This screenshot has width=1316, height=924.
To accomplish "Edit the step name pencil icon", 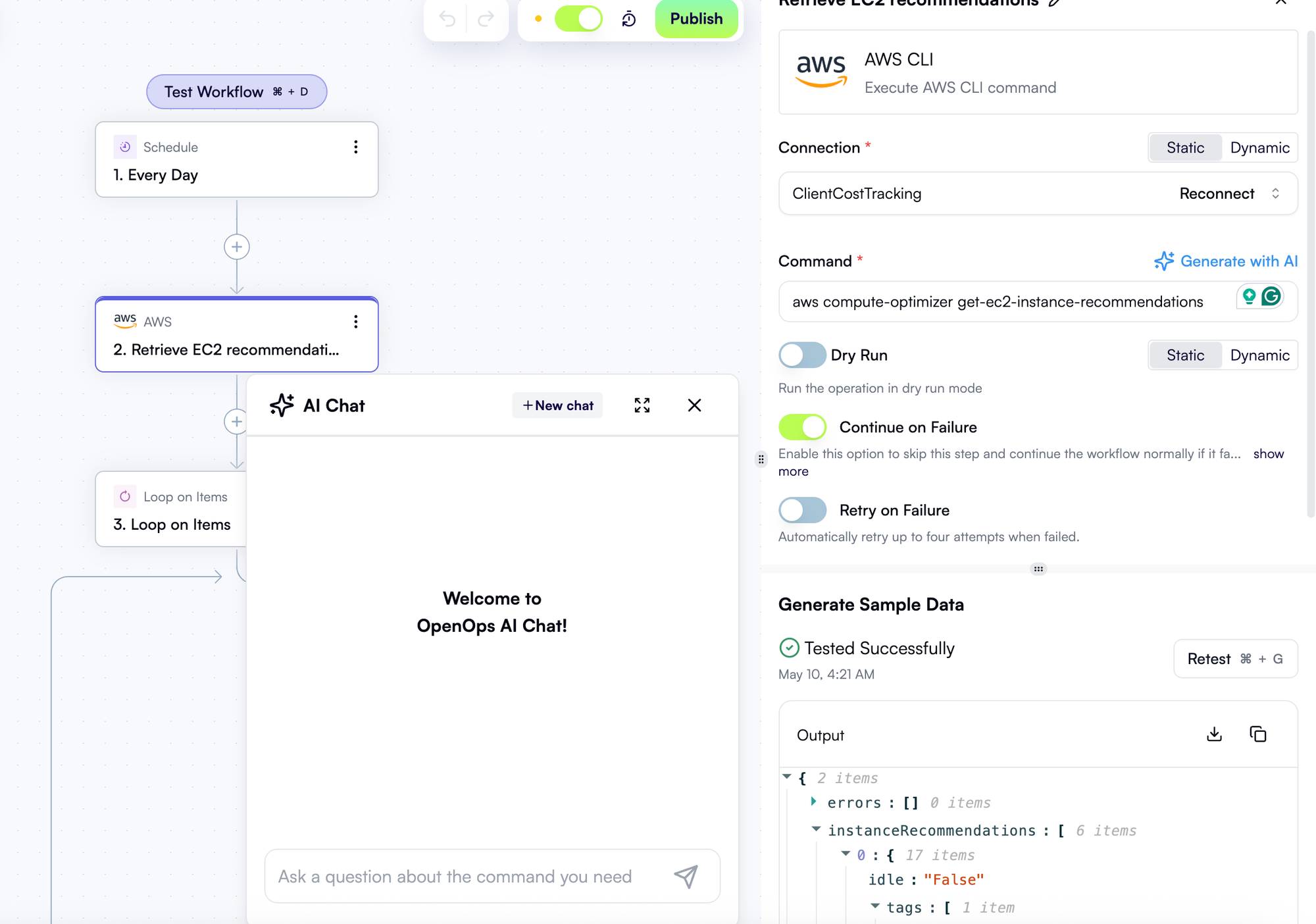I will pos(1054,3).
